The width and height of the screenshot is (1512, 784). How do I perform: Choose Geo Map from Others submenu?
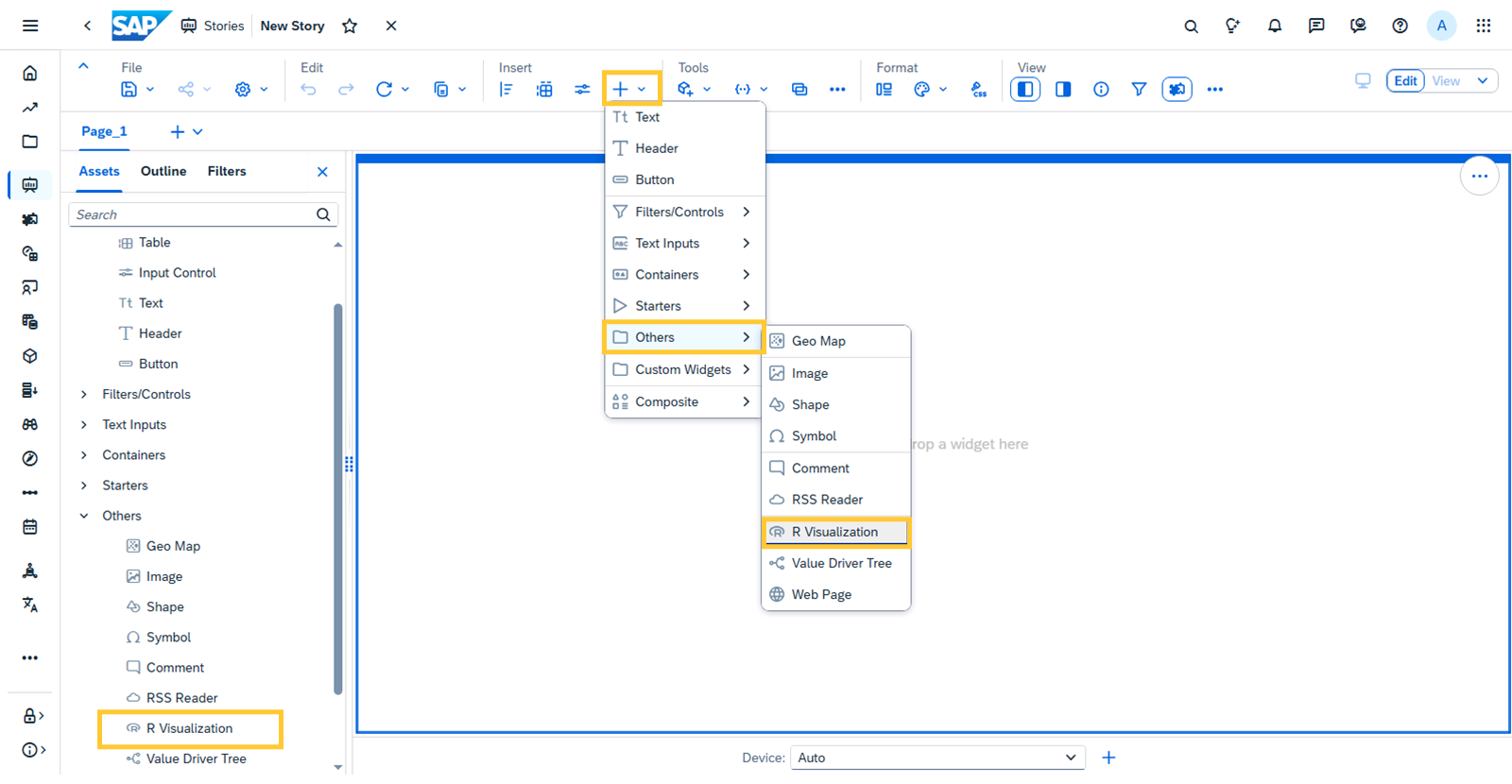[835, 341]
